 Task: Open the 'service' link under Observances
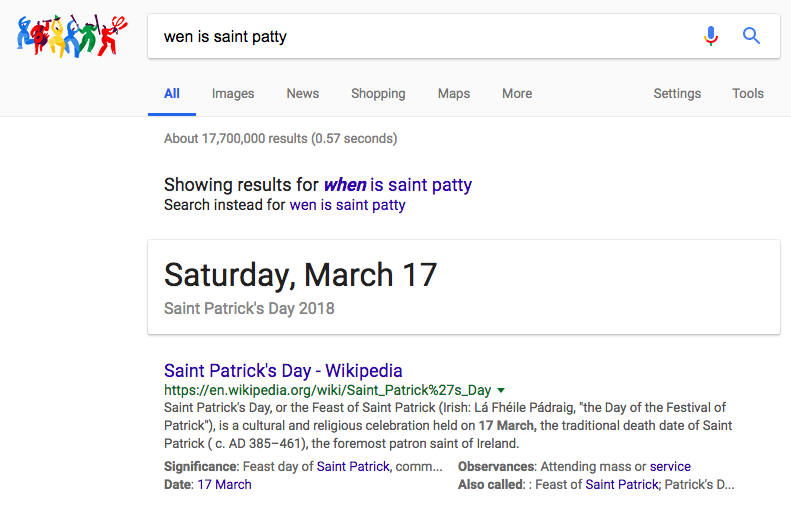(670, 466)
